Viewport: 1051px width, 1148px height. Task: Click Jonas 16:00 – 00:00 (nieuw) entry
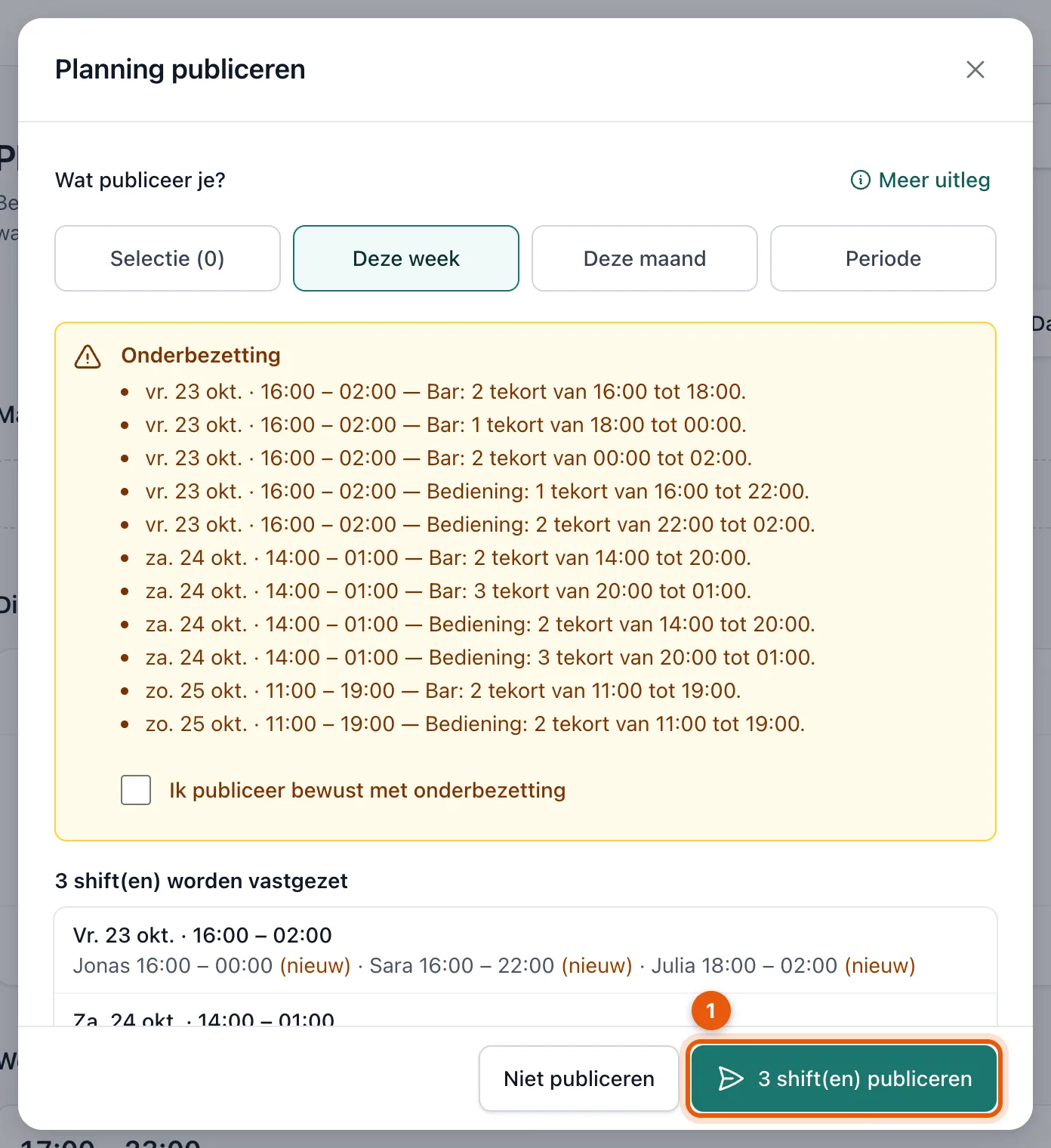(212, 965)
